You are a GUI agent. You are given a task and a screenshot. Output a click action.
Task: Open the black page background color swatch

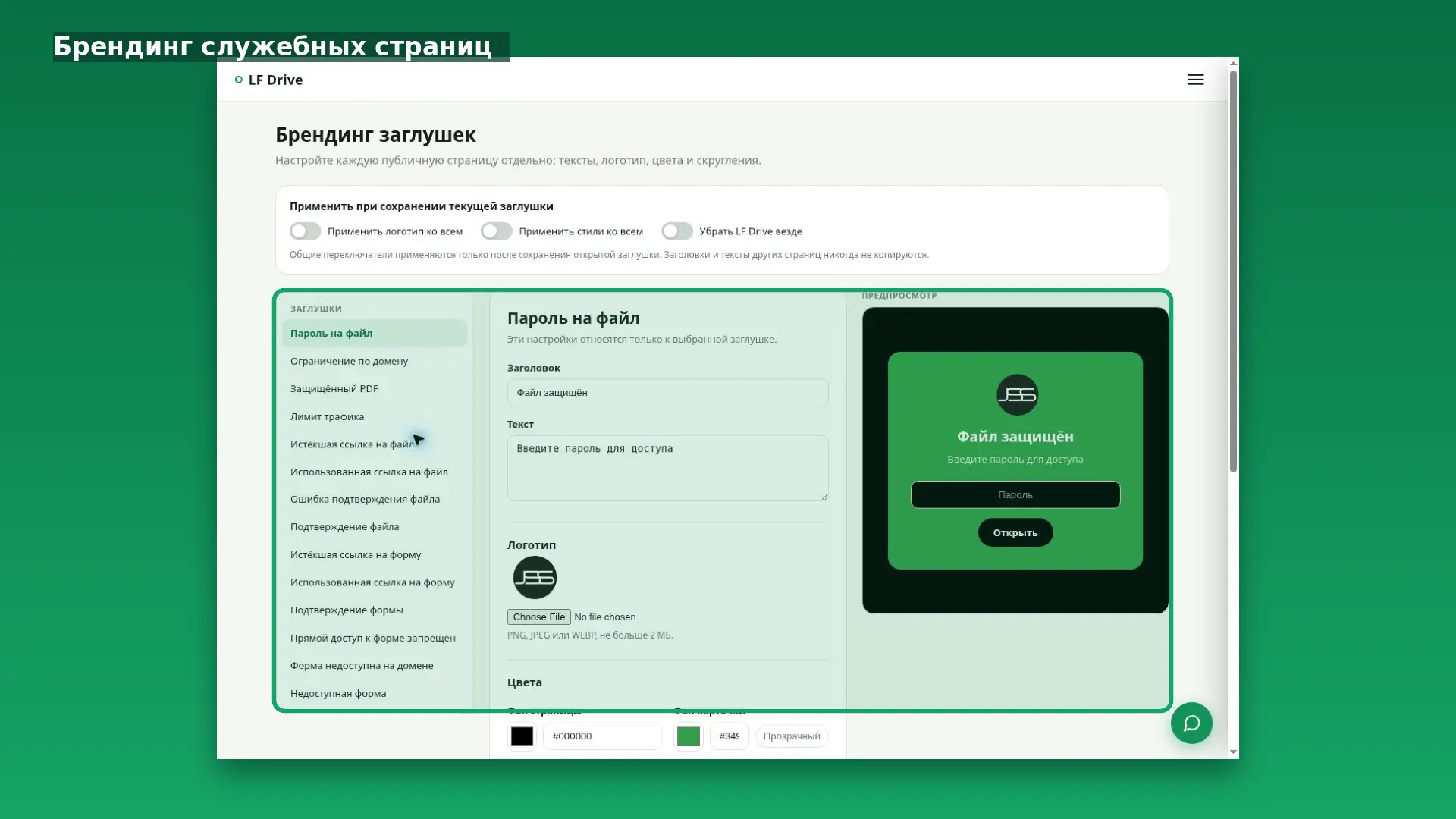522,736
